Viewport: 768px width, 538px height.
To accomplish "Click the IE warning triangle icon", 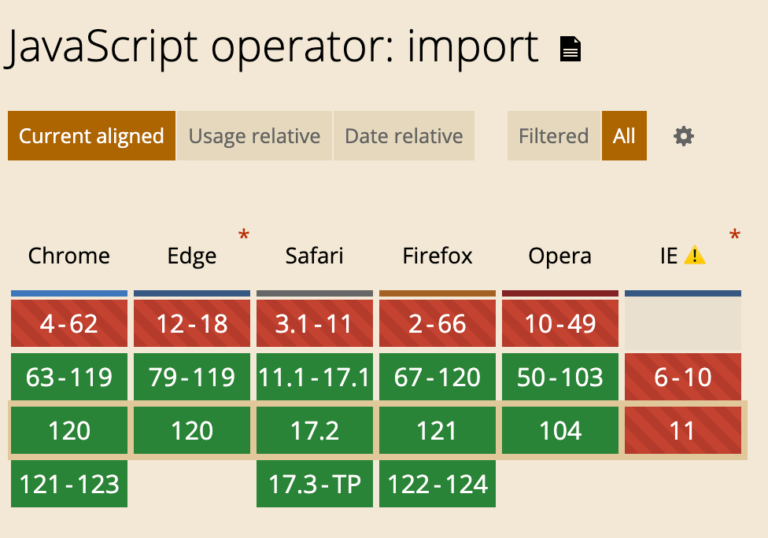I will (x=695, y=256).
